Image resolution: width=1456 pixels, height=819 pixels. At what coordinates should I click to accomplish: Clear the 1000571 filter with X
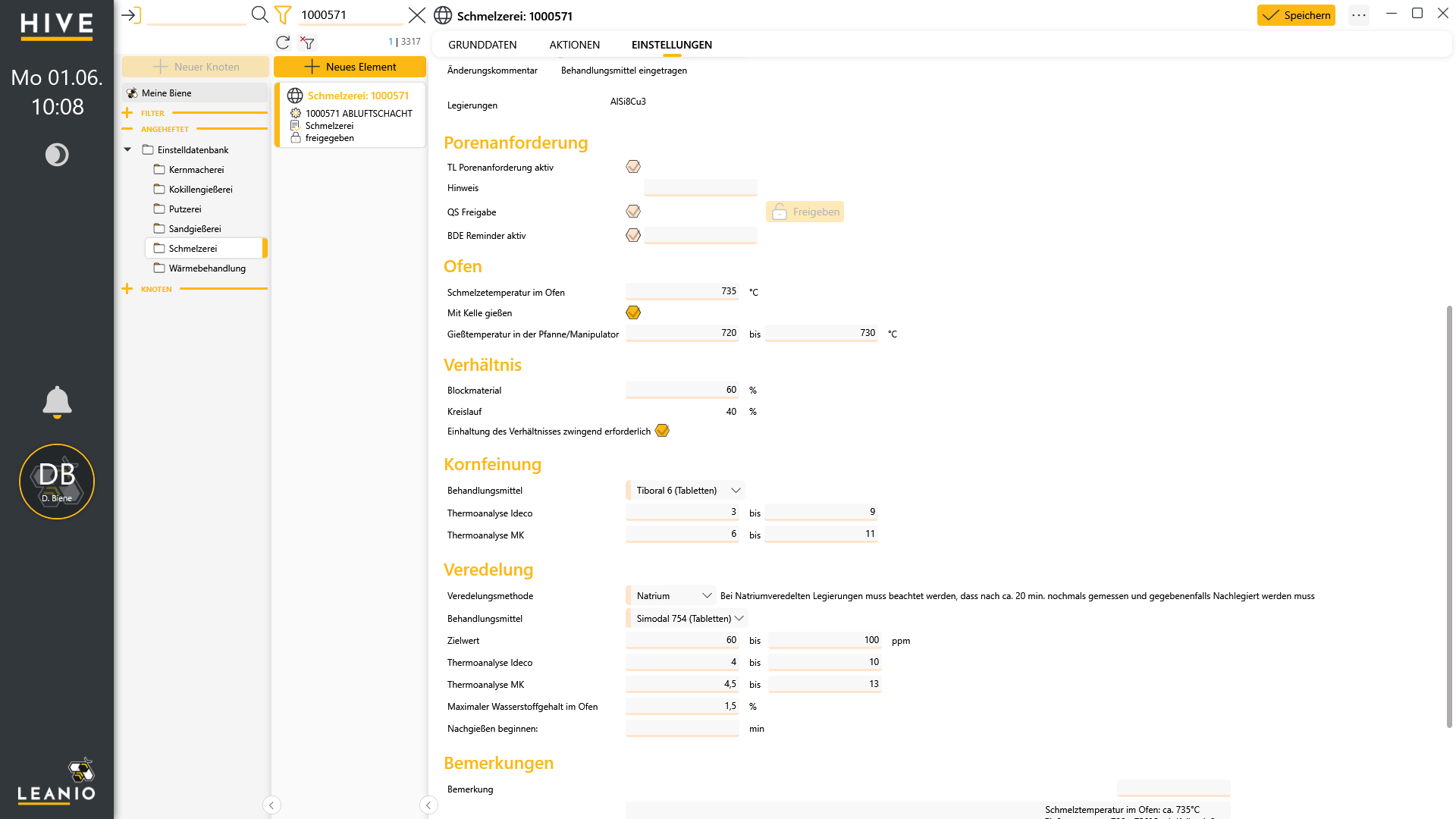pos(417,15)
